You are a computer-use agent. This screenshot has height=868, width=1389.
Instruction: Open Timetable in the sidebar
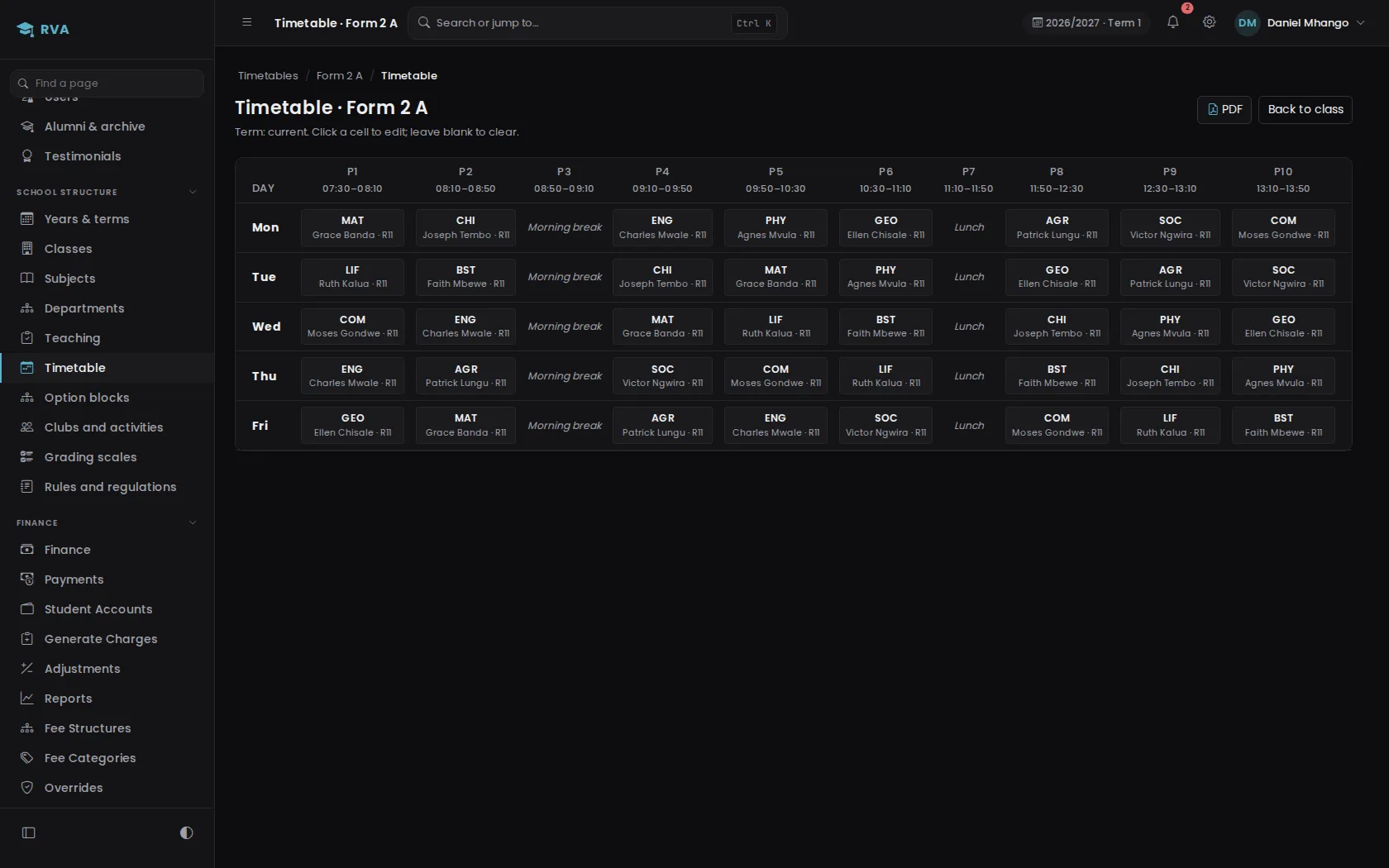107,368
